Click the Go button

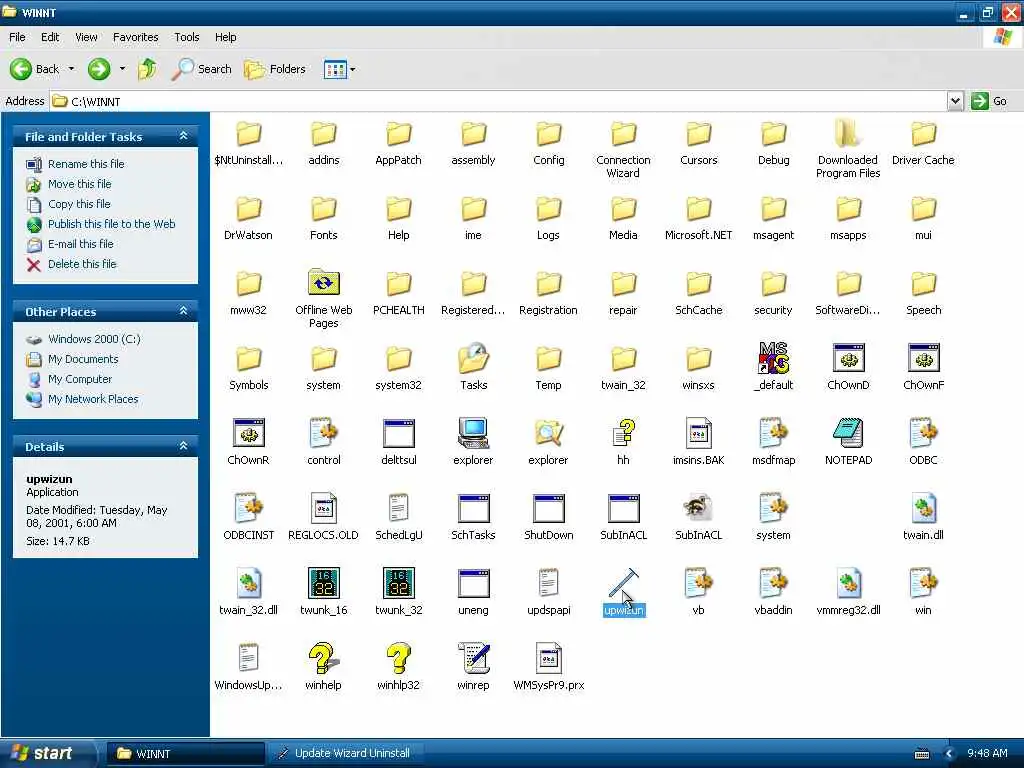[x=989, y=101]
